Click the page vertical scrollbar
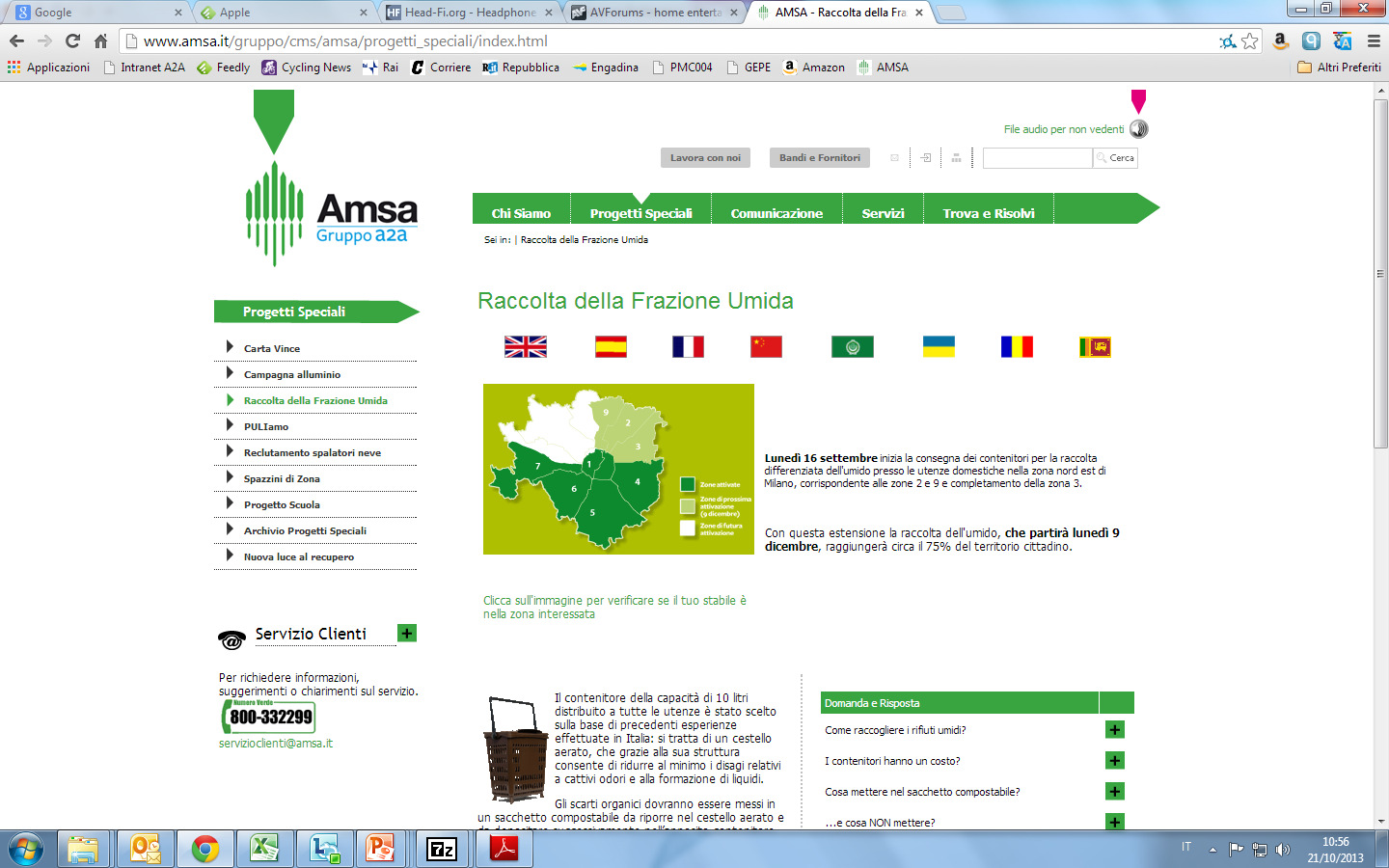 click(1380, 274)
